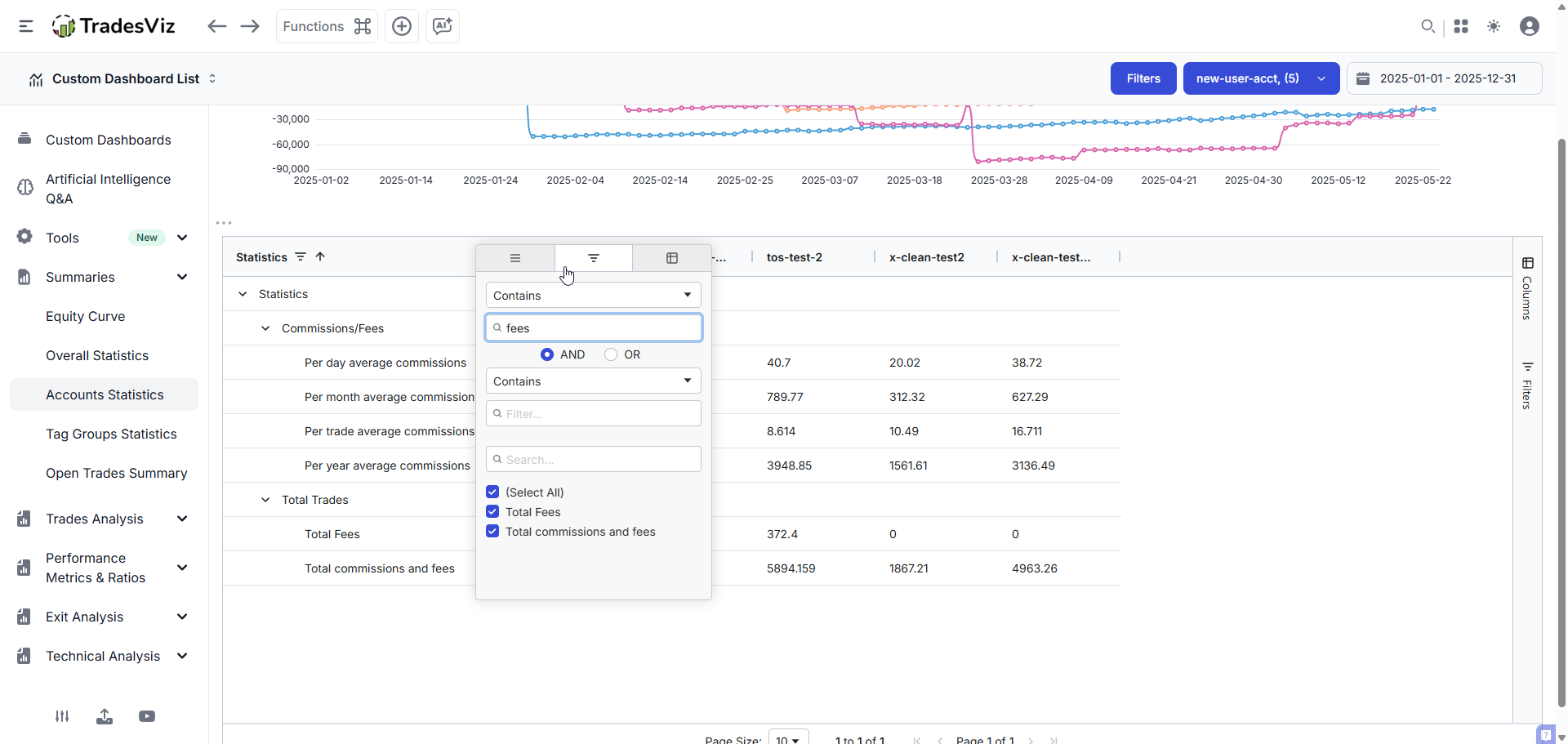Uncheck the Total Fees checkbox

pos(492,512)
